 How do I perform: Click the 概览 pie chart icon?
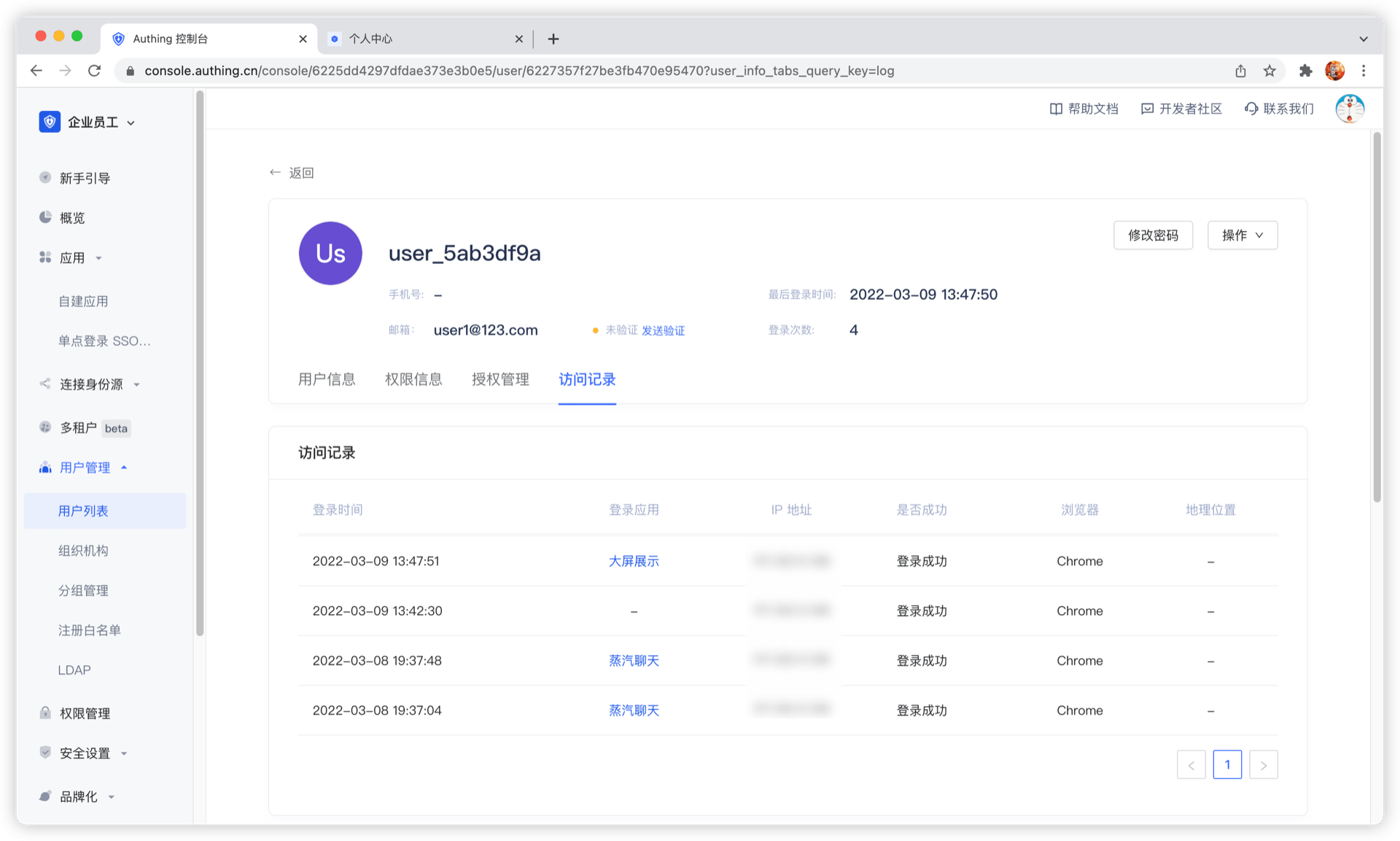(45, 217)
